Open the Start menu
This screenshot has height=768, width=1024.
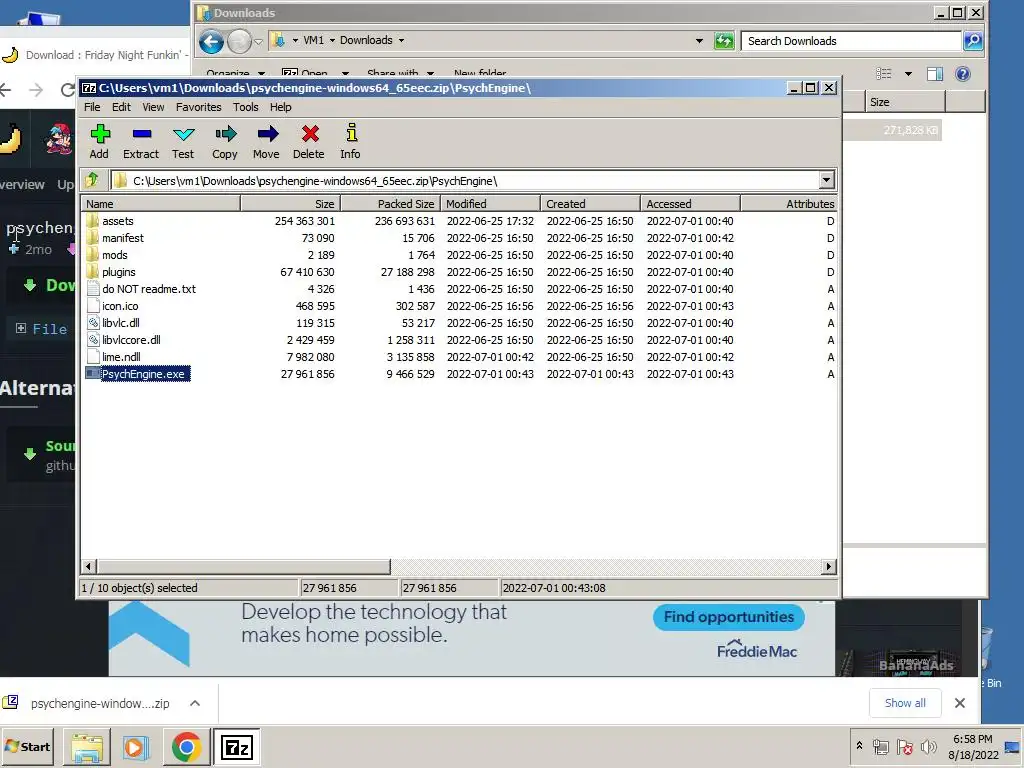[27, 746]
